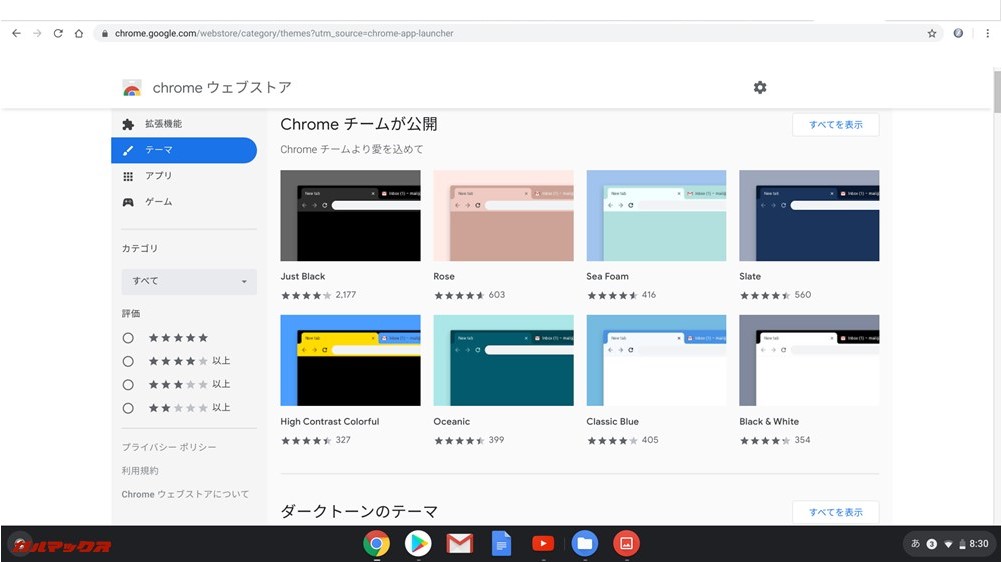This screenshot has width=1002, height=562.
Task: Launch Google Play Store from the shelf
Action: coord(418,544)
